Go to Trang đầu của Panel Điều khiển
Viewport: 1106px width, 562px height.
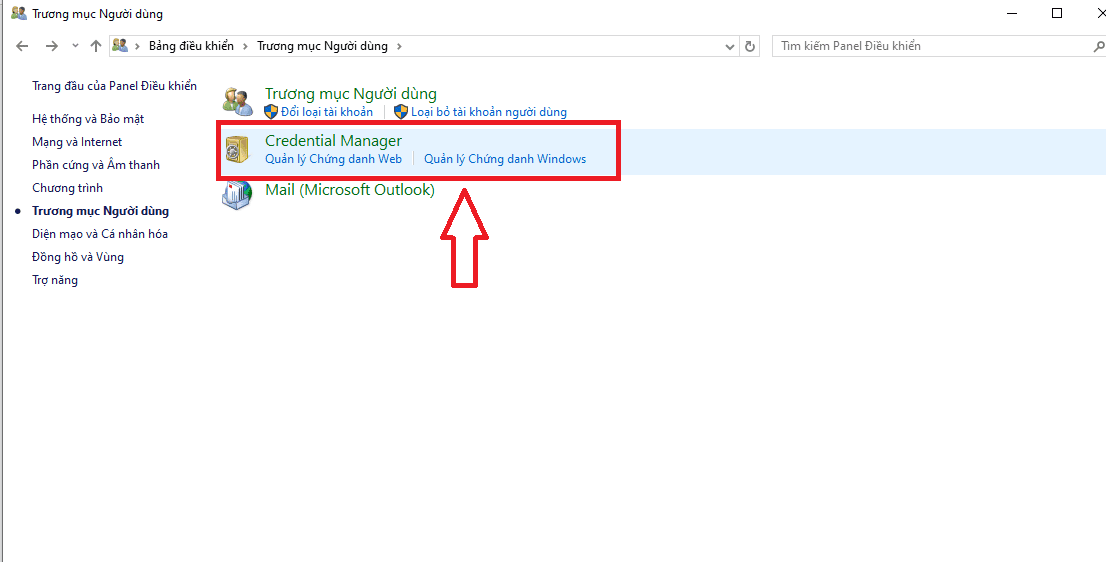115,86
